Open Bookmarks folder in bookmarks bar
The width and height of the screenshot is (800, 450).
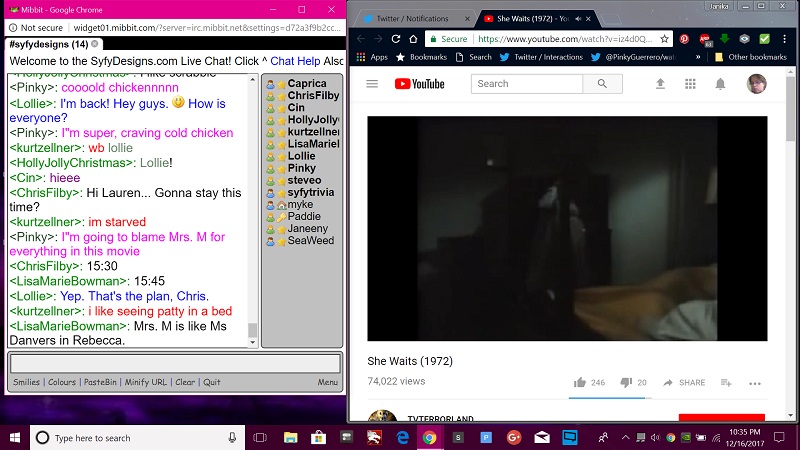click(x=422, y=57)
